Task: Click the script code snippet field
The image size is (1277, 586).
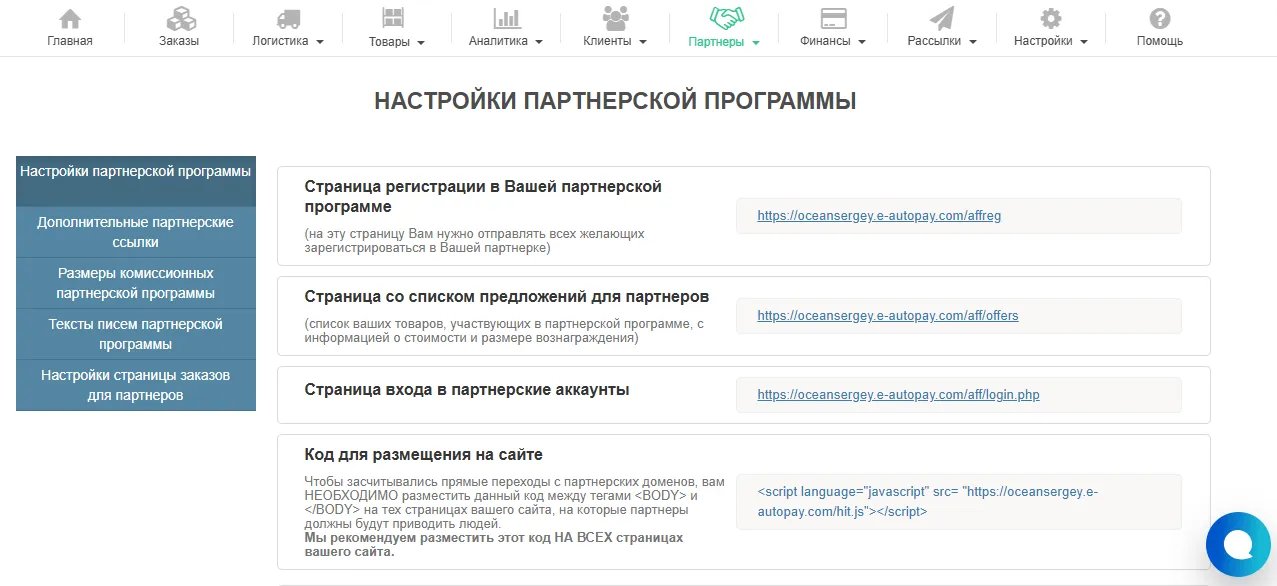Action: [958, 502]
